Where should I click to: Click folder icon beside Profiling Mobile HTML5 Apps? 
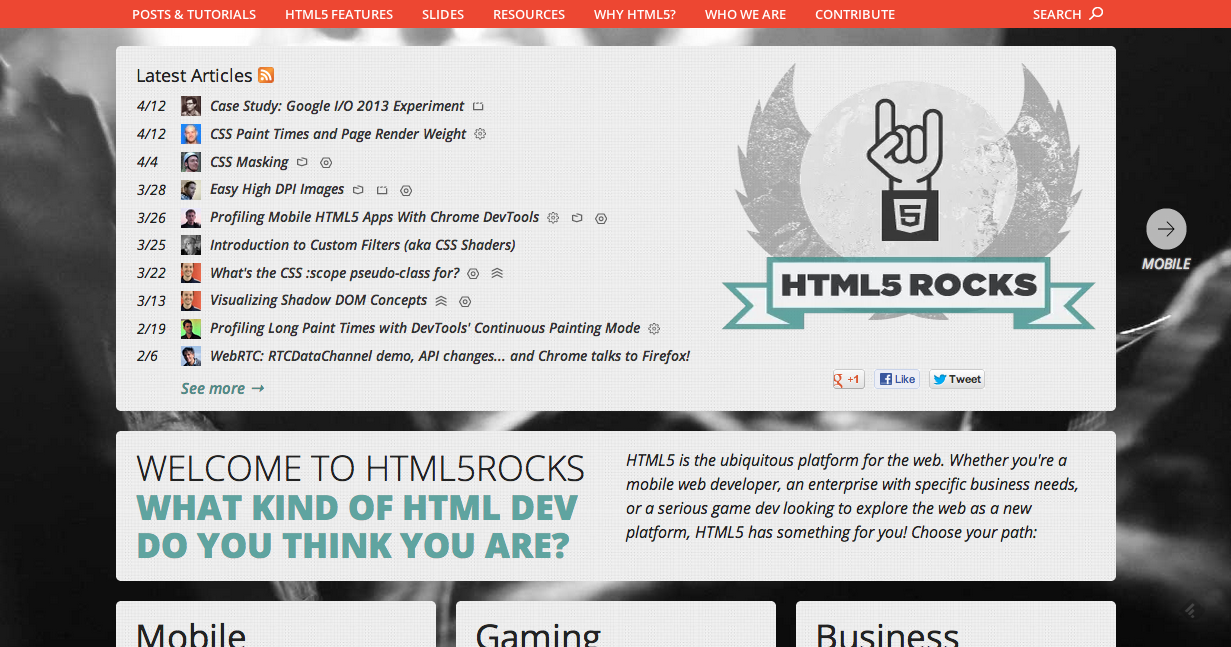coord(577,218)
